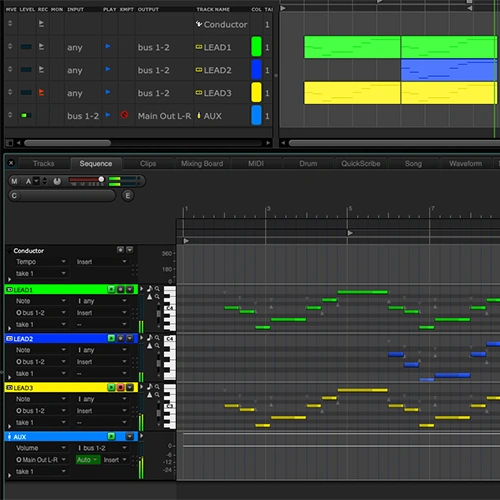Click the Main Out L-R output on AUX row

click(164, 116)
